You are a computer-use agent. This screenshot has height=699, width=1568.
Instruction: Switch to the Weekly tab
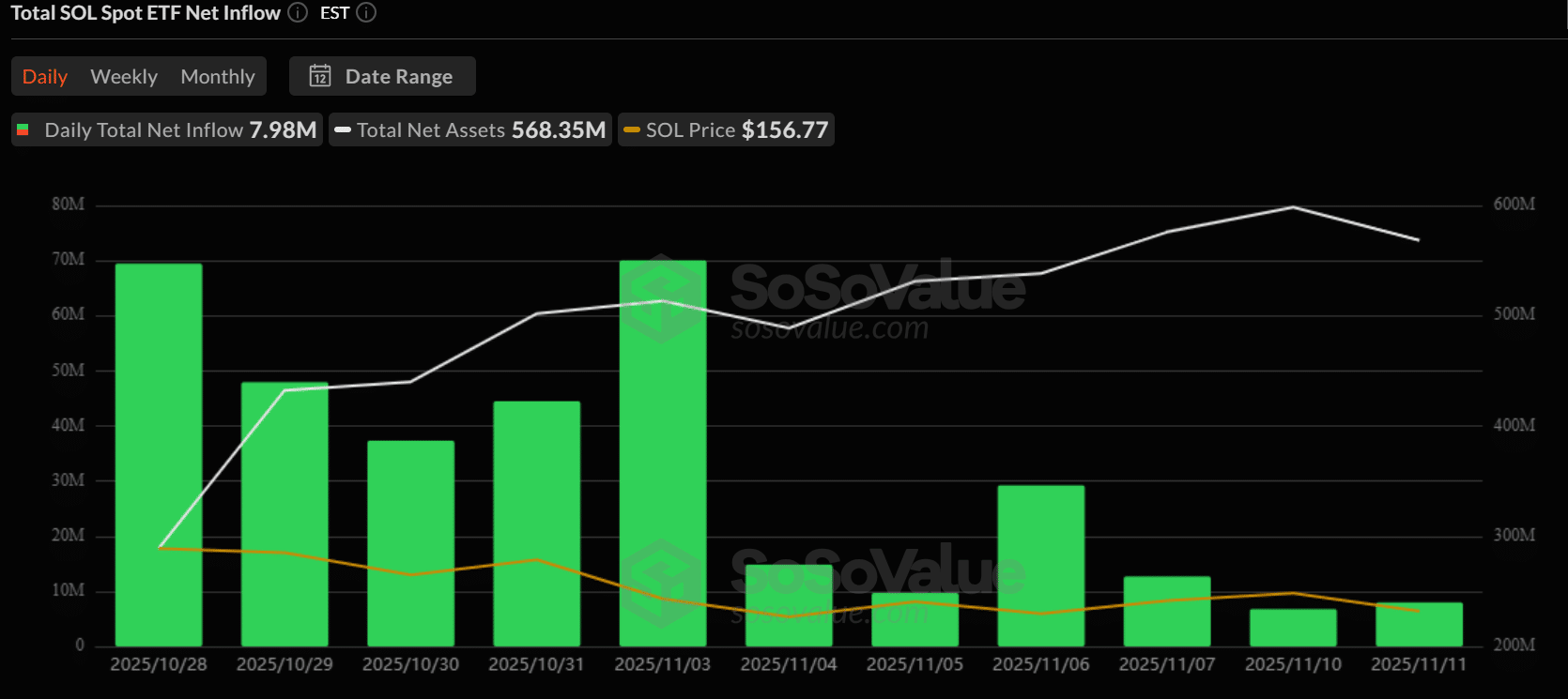(124, 77)
